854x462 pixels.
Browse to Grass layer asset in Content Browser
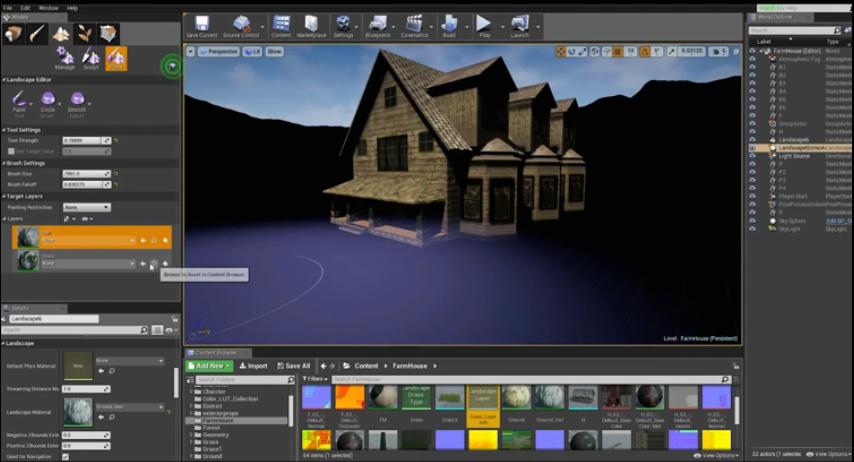click(x=154, y=264)
